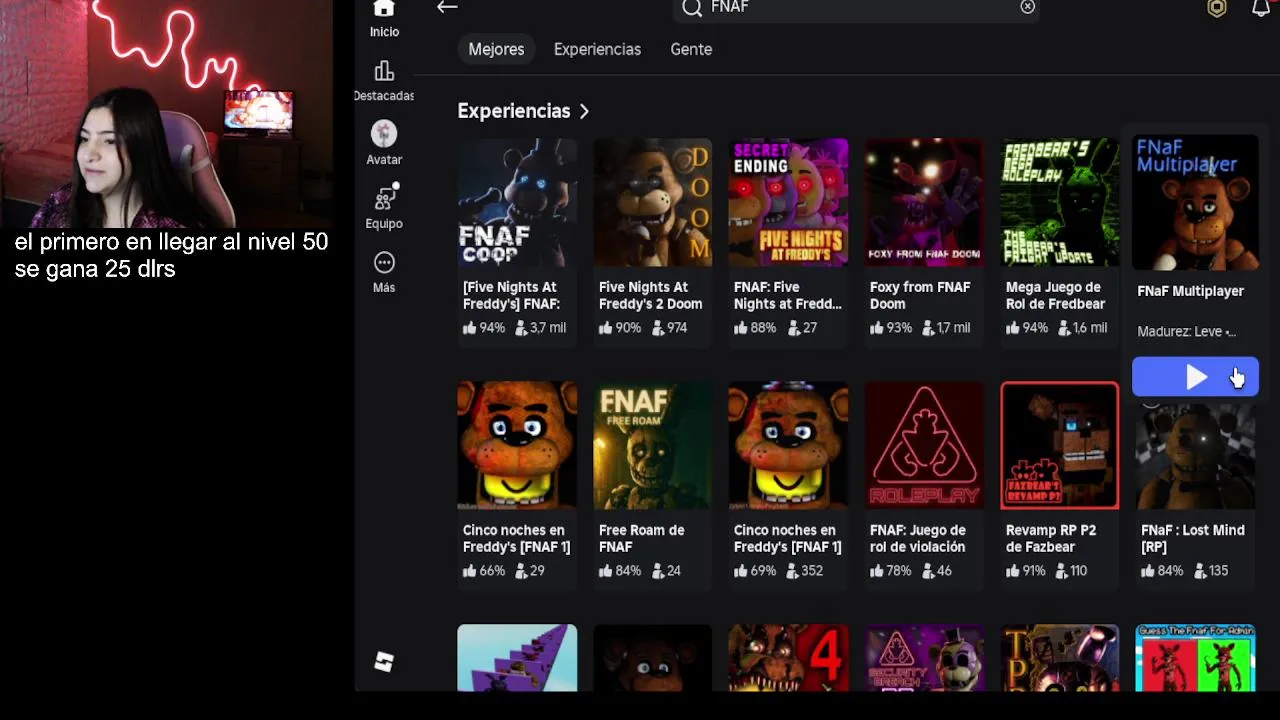The width and height of the screenshot is (1280, 720).
Task: Open the red Roleplay logo thumbnail
Action: click(924, 445)
